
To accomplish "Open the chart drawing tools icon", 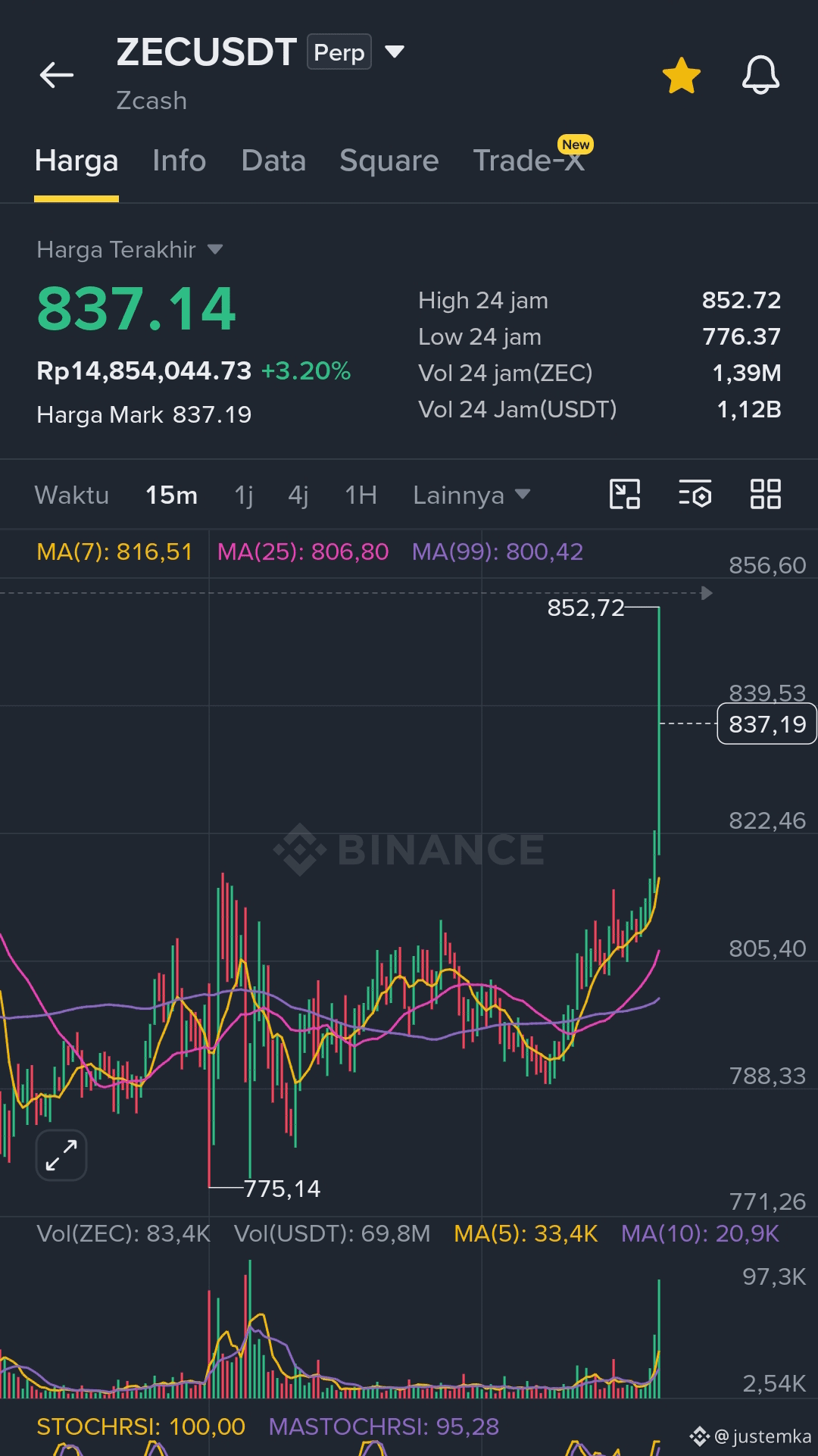I will 625,494.
